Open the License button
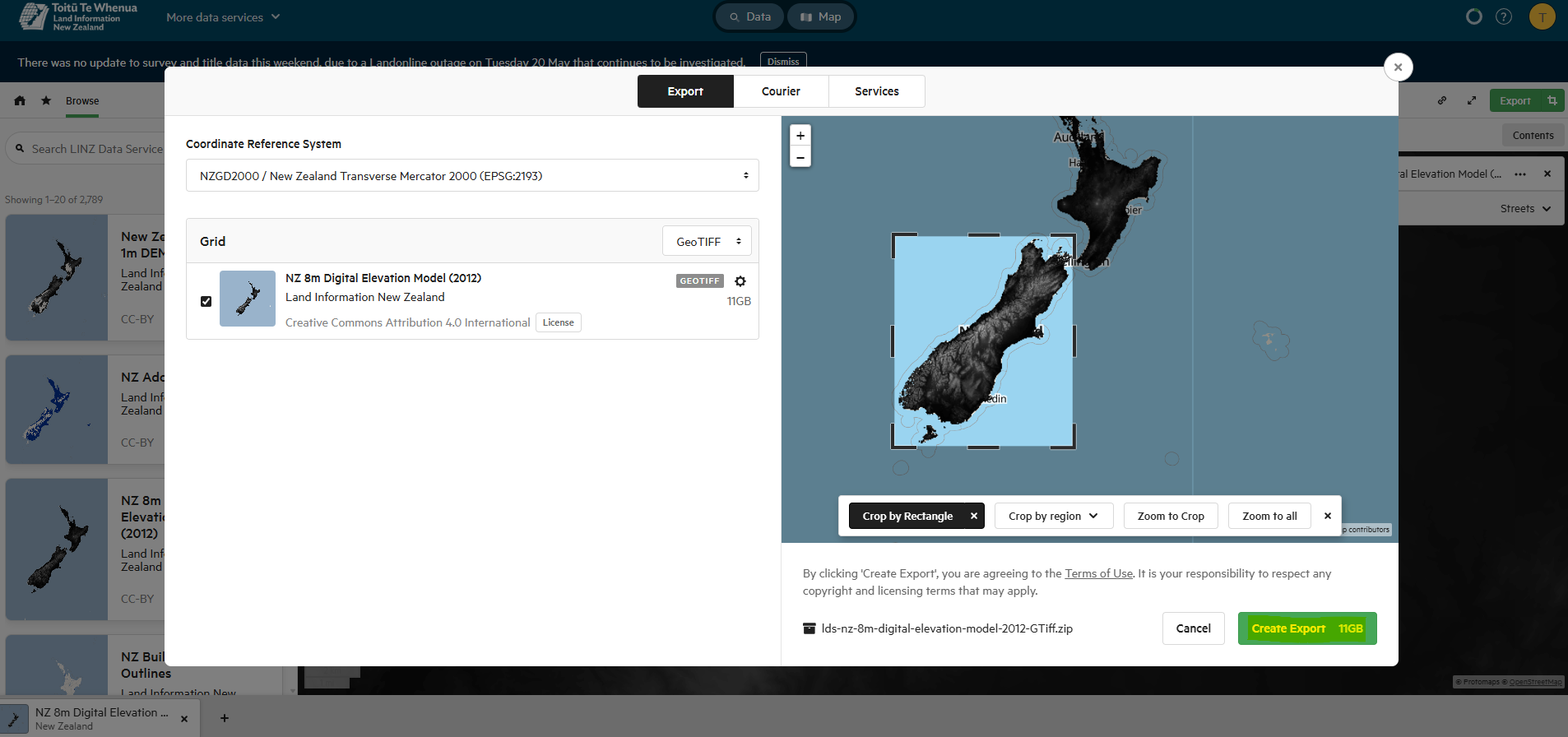 pos(559,322)
